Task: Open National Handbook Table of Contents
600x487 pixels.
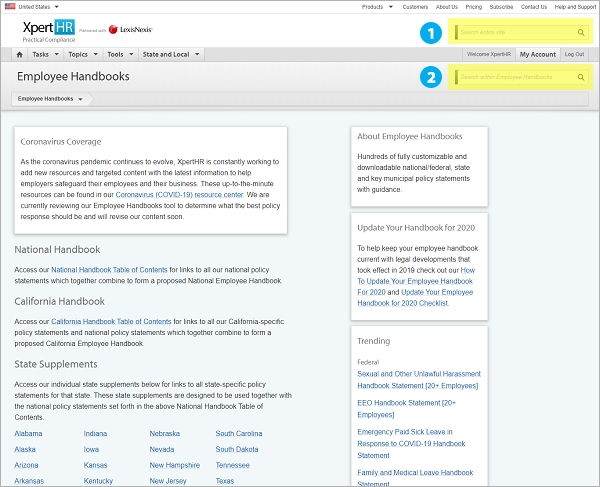Action: coord(109,270)
